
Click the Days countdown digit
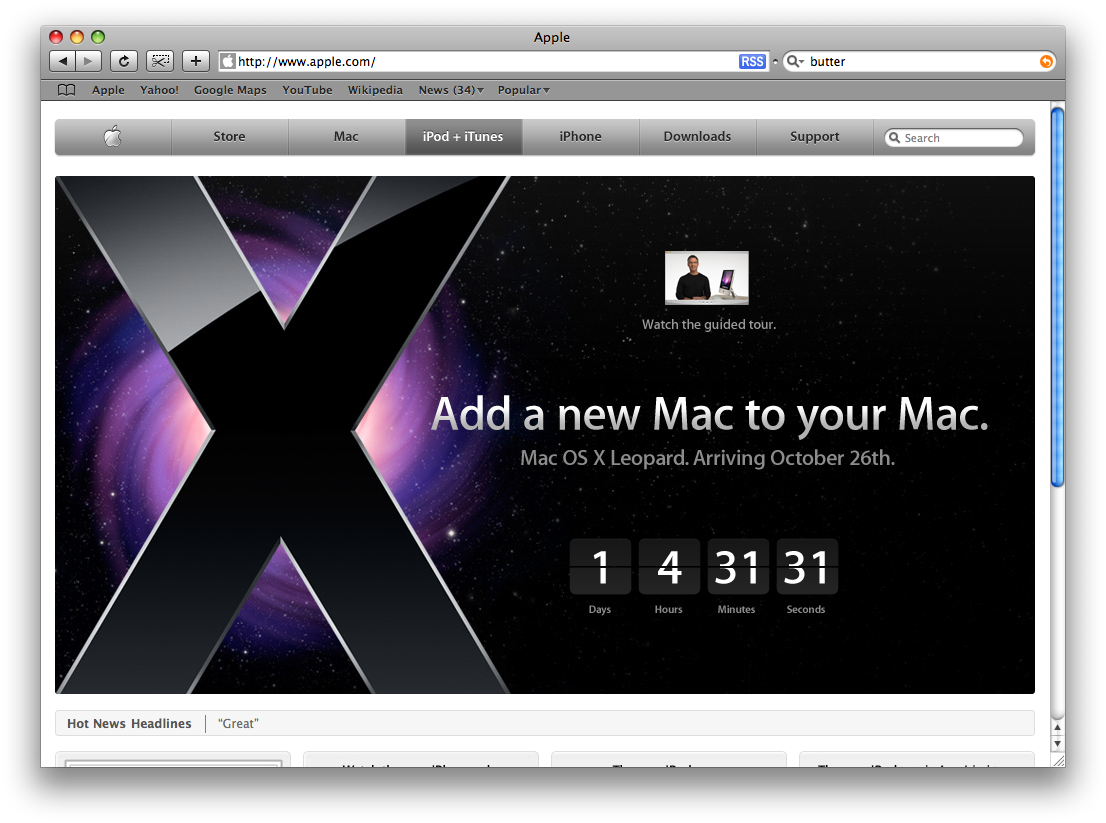pos(600,566)
